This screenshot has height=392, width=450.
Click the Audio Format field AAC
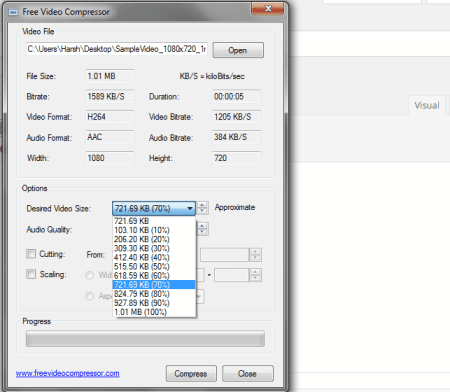click(110, 137)
